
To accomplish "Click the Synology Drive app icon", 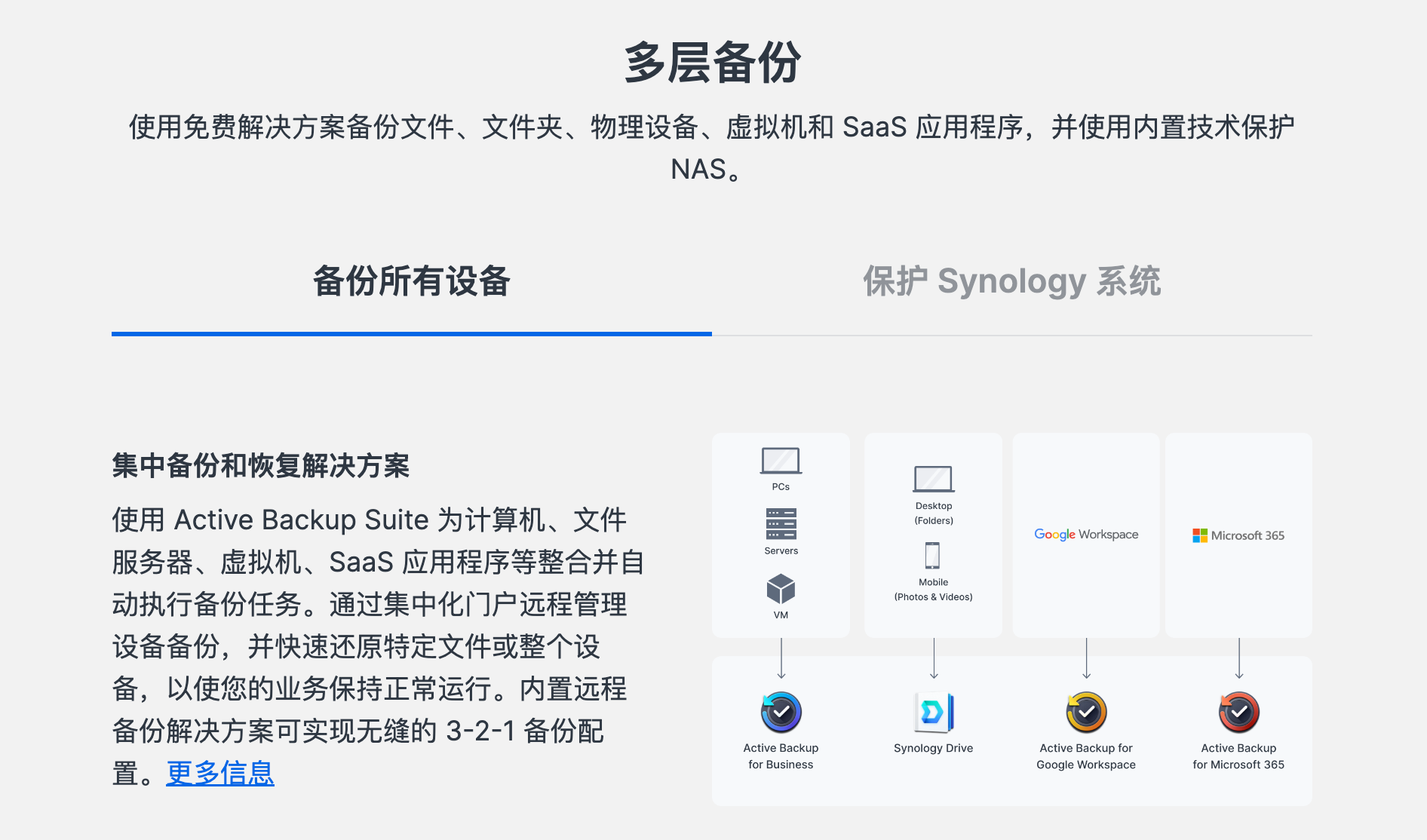I will coord(933,712).
